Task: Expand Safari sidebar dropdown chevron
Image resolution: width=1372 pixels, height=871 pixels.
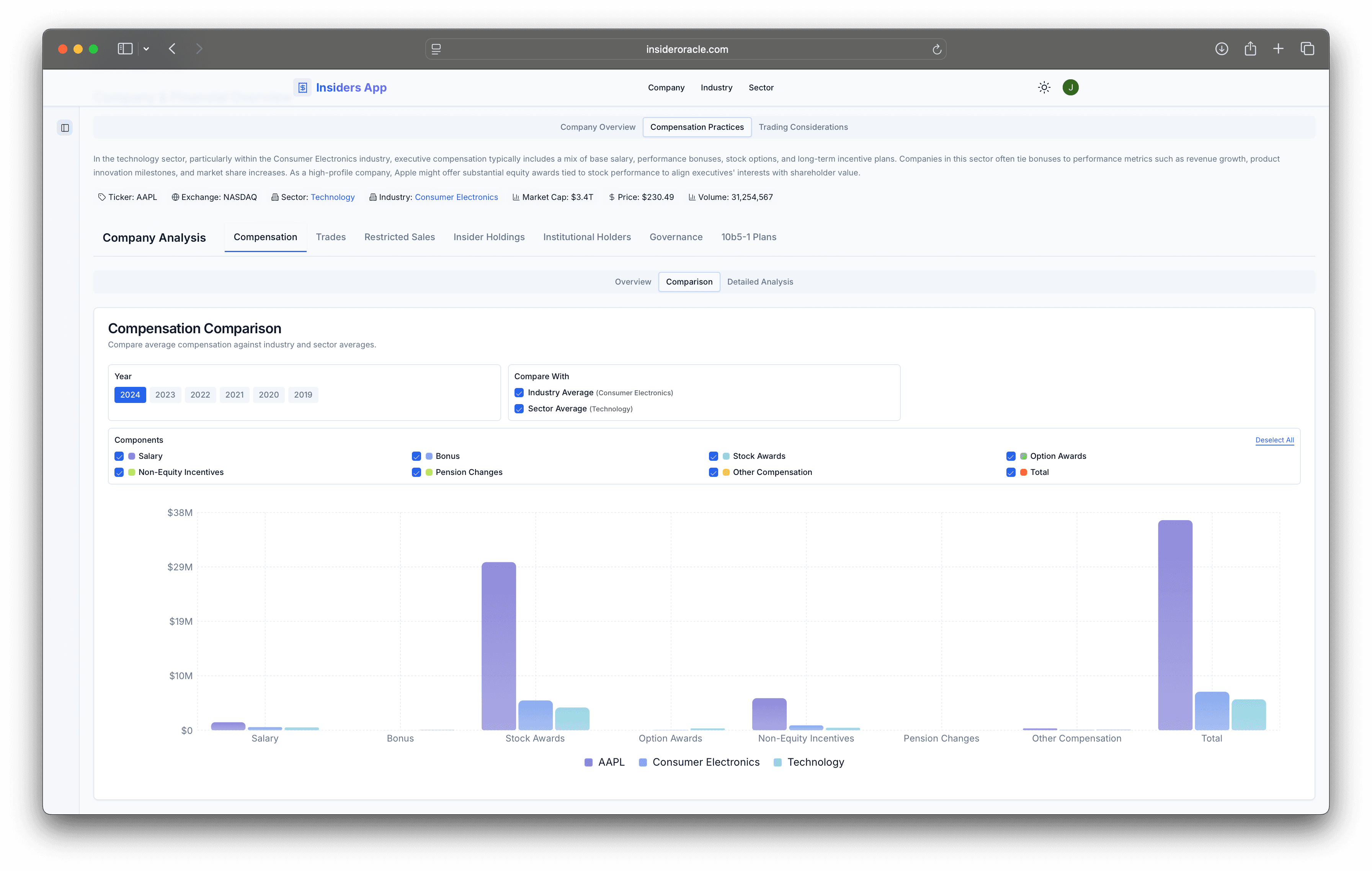Action: [147, 49]
